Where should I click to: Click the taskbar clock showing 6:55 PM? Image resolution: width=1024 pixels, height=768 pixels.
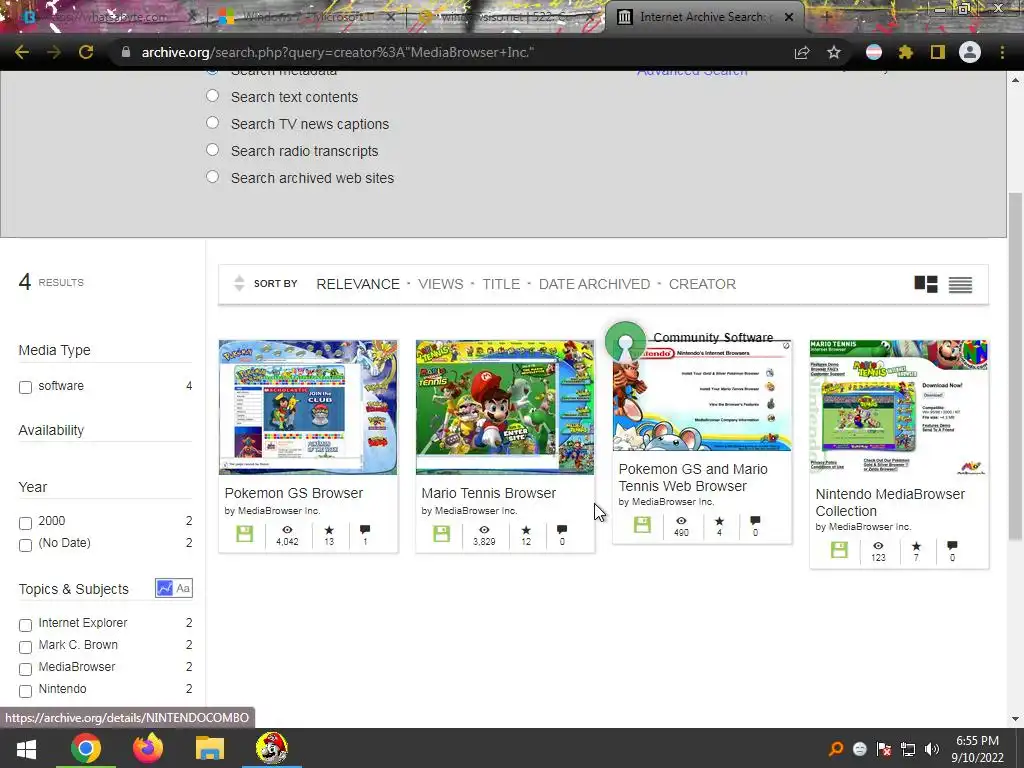(x=977, y=749)
